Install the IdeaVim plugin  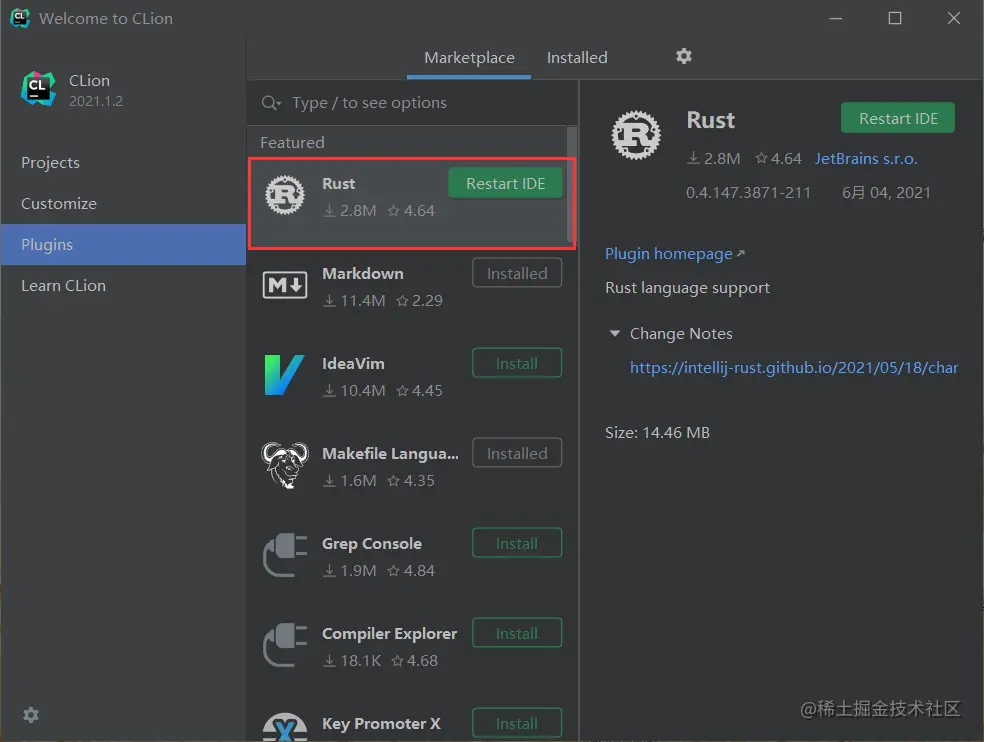coord(516,363)
